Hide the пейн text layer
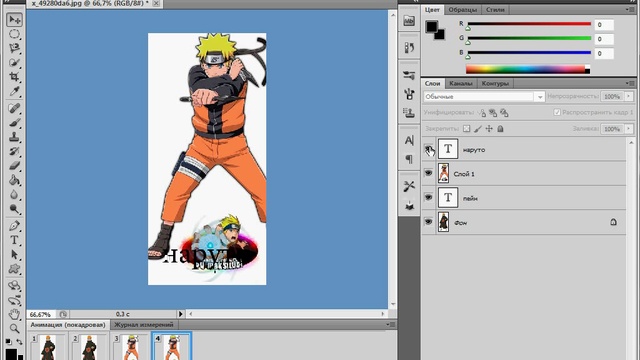This screenshot has width=640, height=360. click(x=428, y=197)
